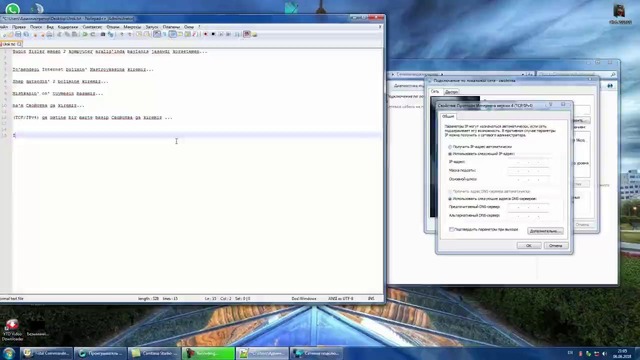Select the Общие tab in TCP/IPv4 dialog
The height and width of the screenshot is (360, 640).
(x=448, y=116)
